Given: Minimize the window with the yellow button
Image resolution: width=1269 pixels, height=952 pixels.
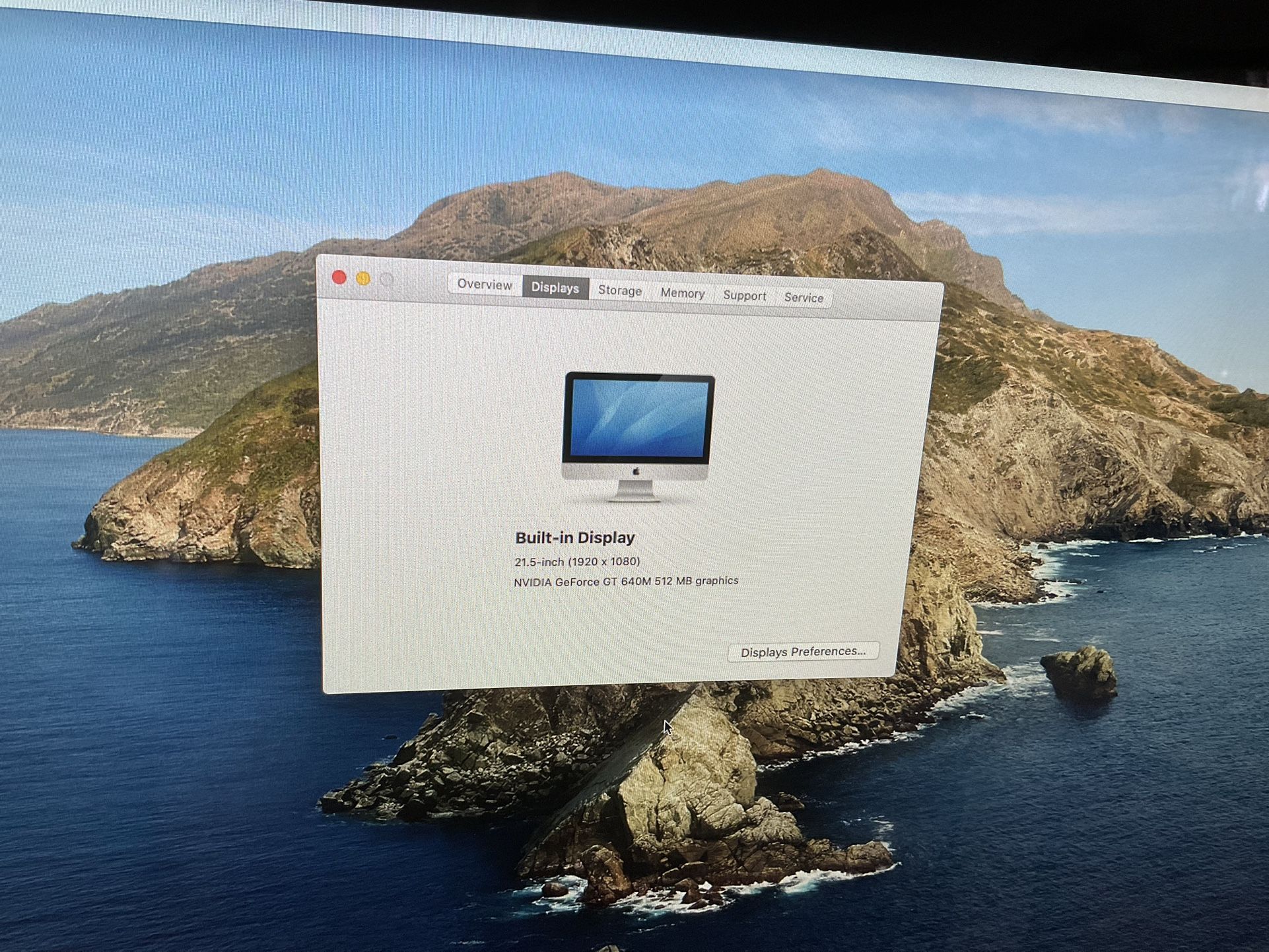Looking at the screenshot, I should coord(362,279).
